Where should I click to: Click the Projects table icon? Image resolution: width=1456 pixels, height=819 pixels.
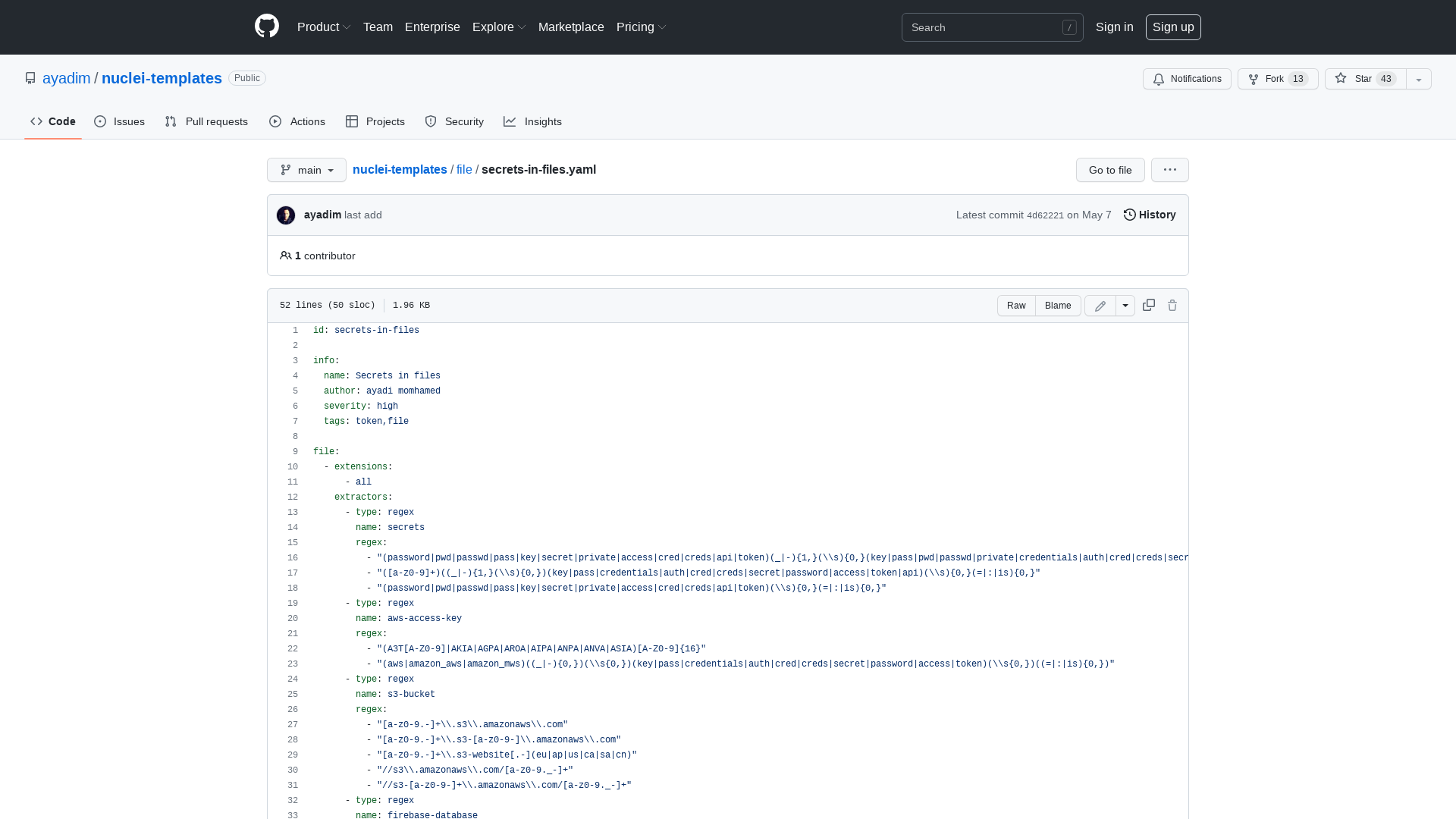[352, 121]
